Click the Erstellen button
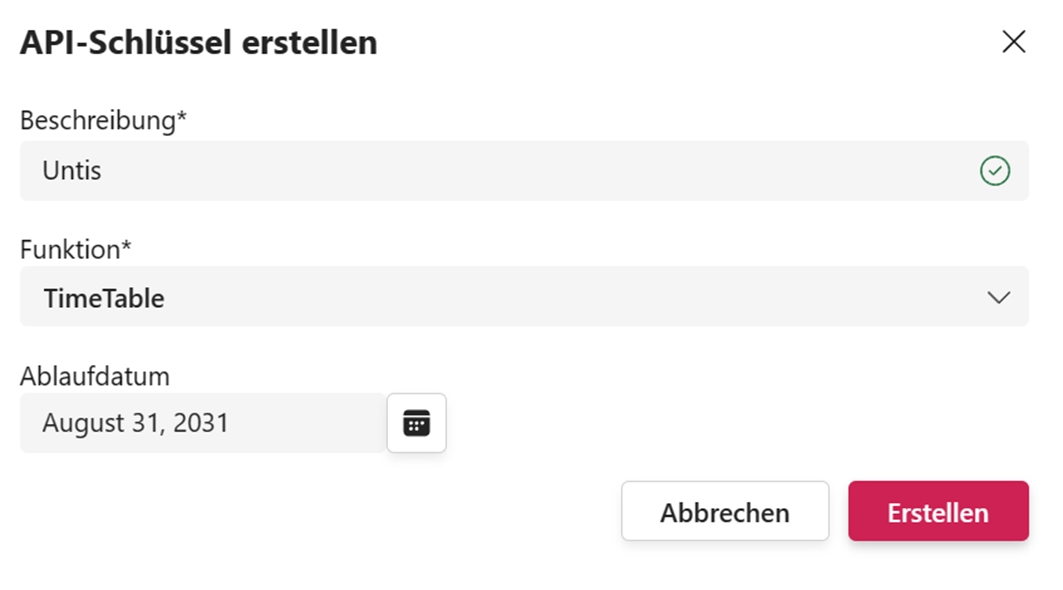Viewport: 1063px width, 590px height. tap(938, 512)
